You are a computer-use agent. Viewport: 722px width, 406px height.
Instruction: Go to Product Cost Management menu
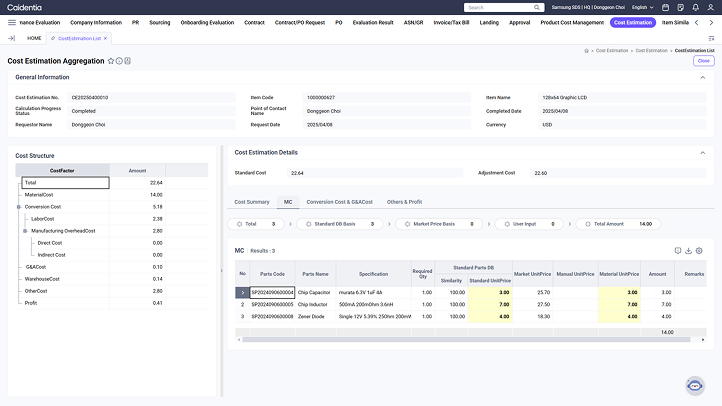pos(572,21)
